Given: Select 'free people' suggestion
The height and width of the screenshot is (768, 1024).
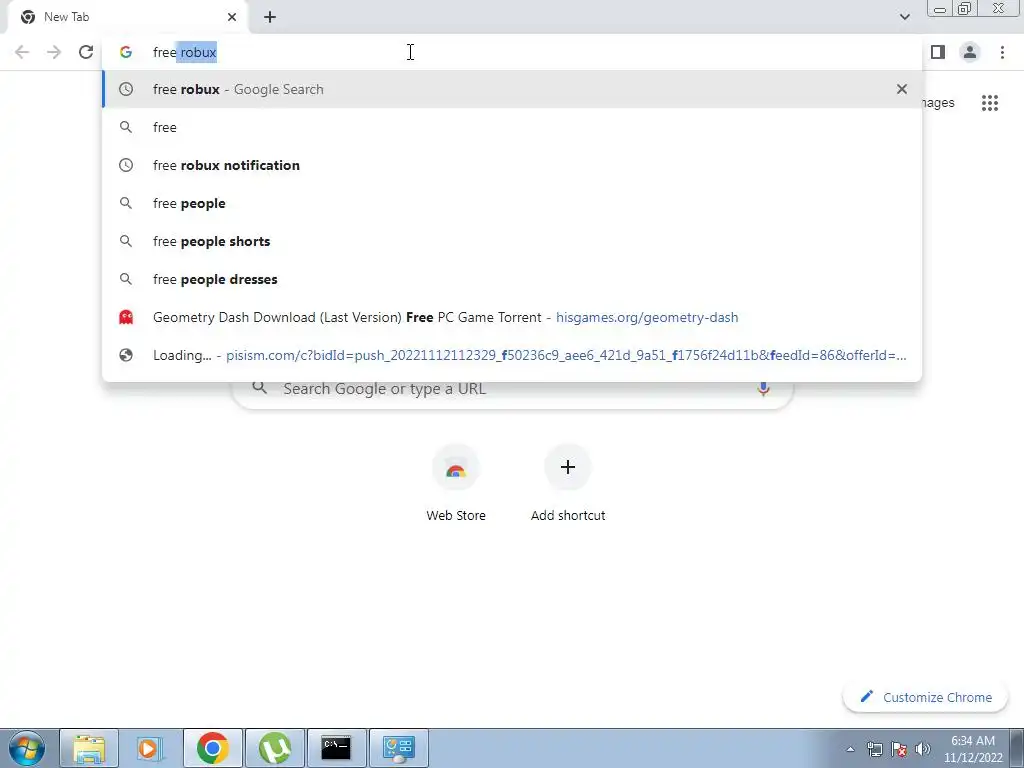Looking at the screenshot, I should (512, 203).
